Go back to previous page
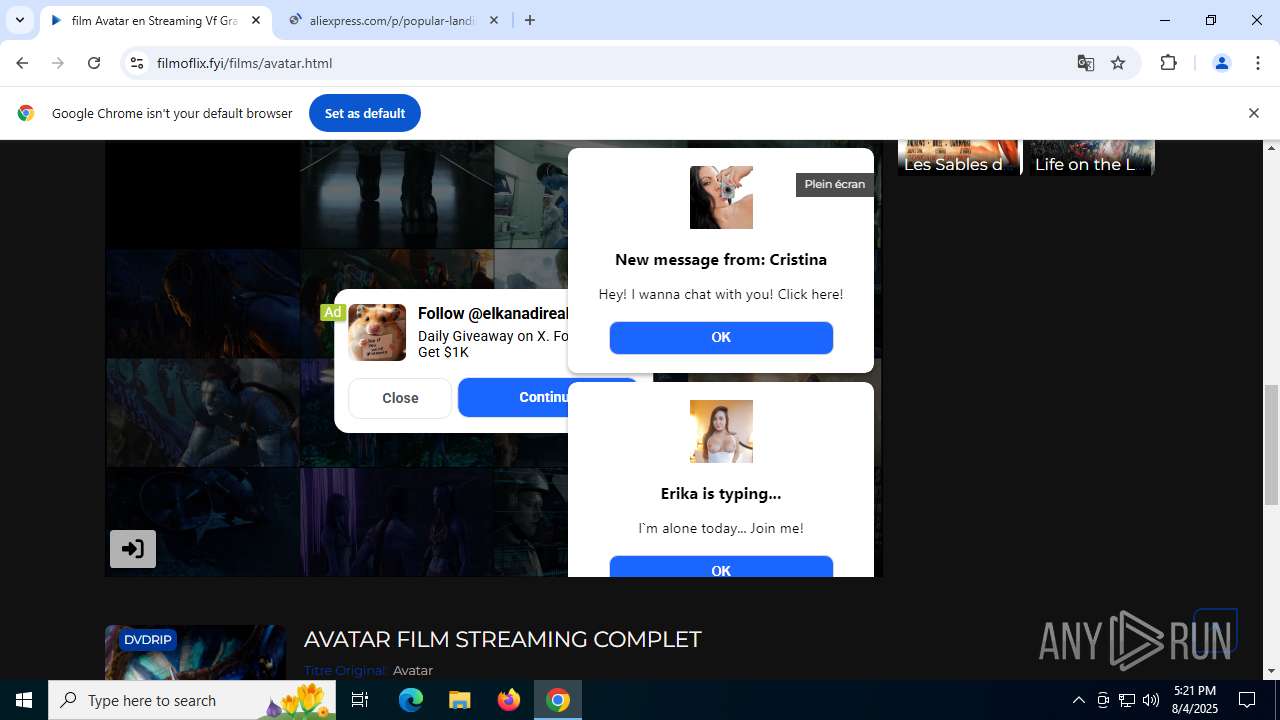This screenshot has height=720, width=1280. (22, 63)
